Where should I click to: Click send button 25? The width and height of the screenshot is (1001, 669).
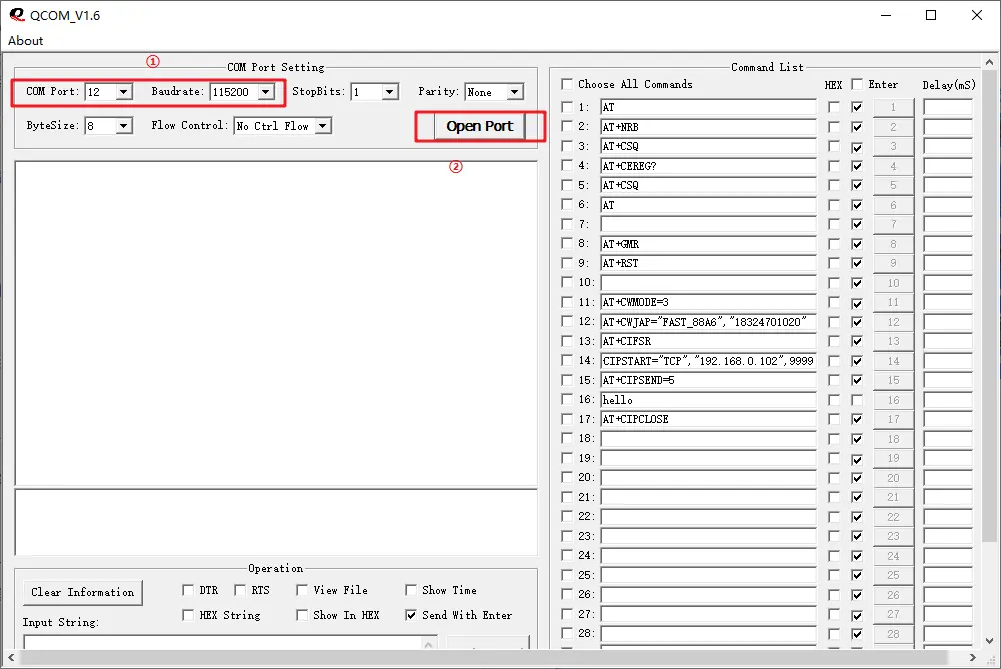(893, 575)
